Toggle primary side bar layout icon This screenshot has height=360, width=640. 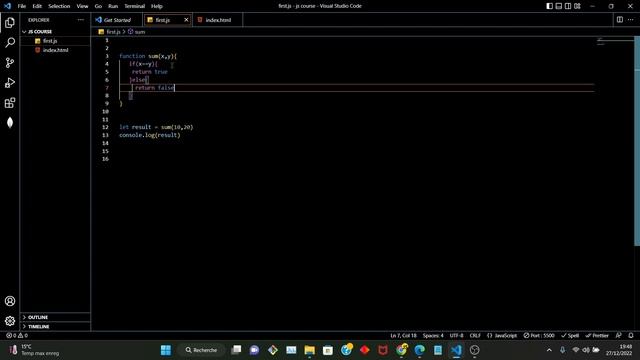coord(549,6)
